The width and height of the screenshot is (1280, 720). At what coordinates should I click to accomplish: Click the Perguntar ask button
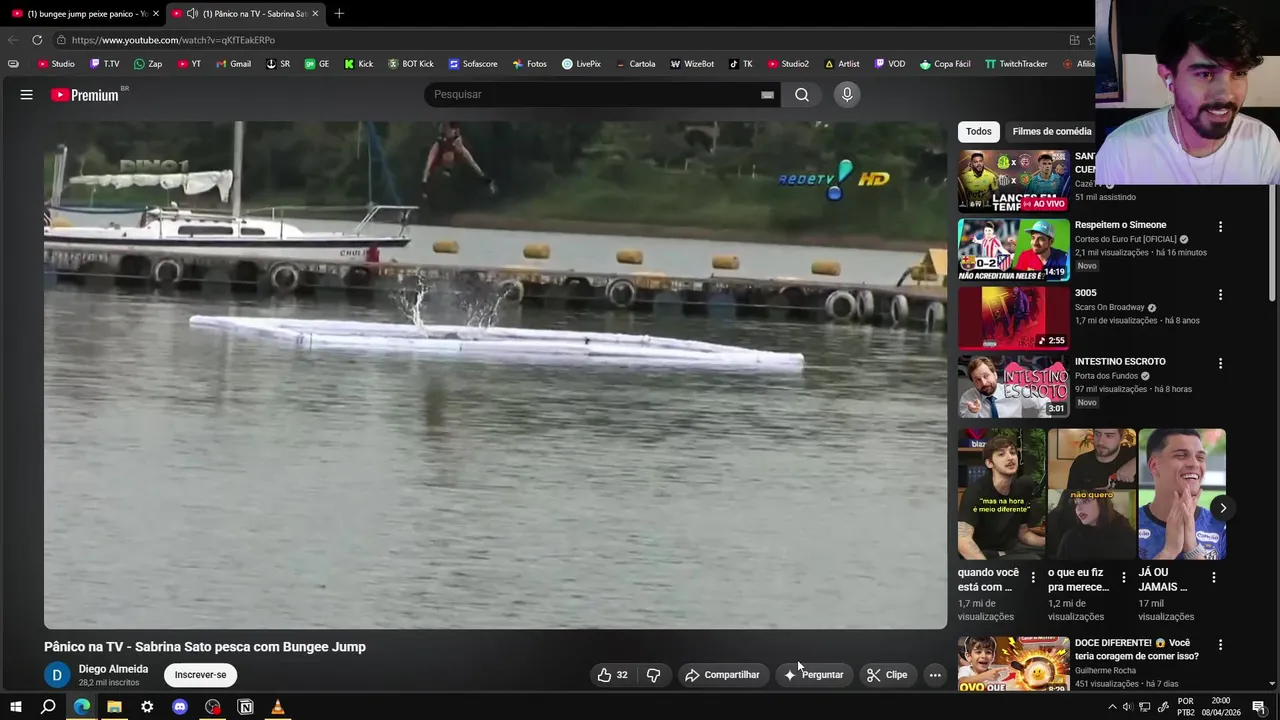click(814, 675)
